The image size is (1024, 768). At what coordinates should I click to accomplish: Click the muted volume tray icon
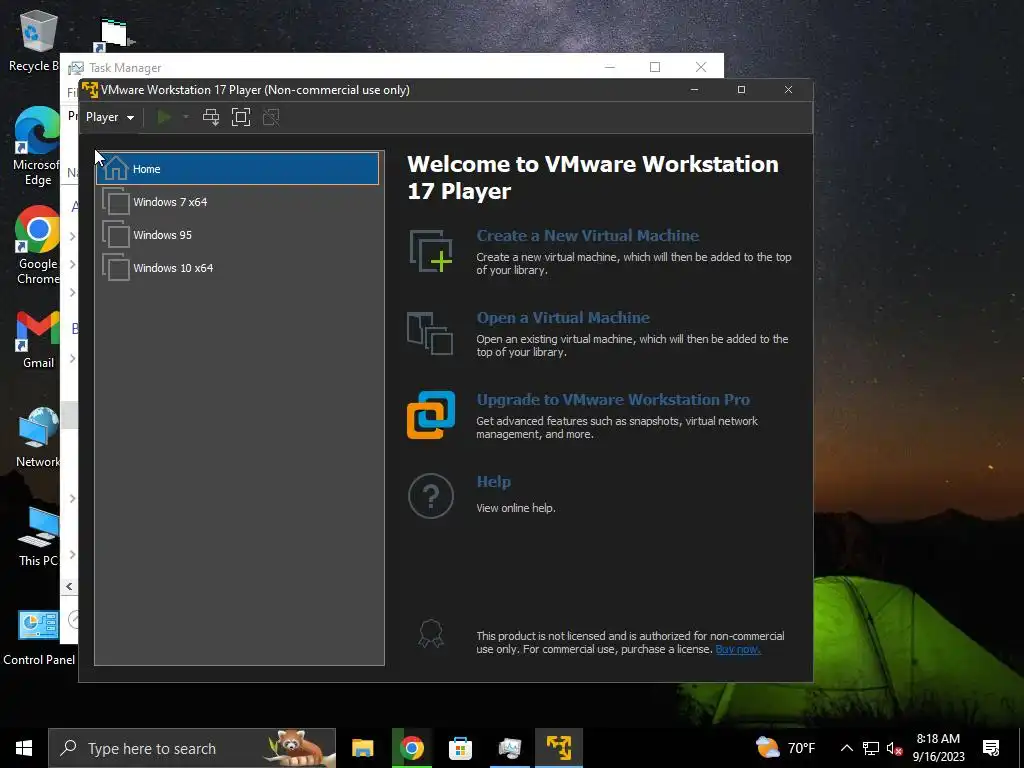click(894, 748)
